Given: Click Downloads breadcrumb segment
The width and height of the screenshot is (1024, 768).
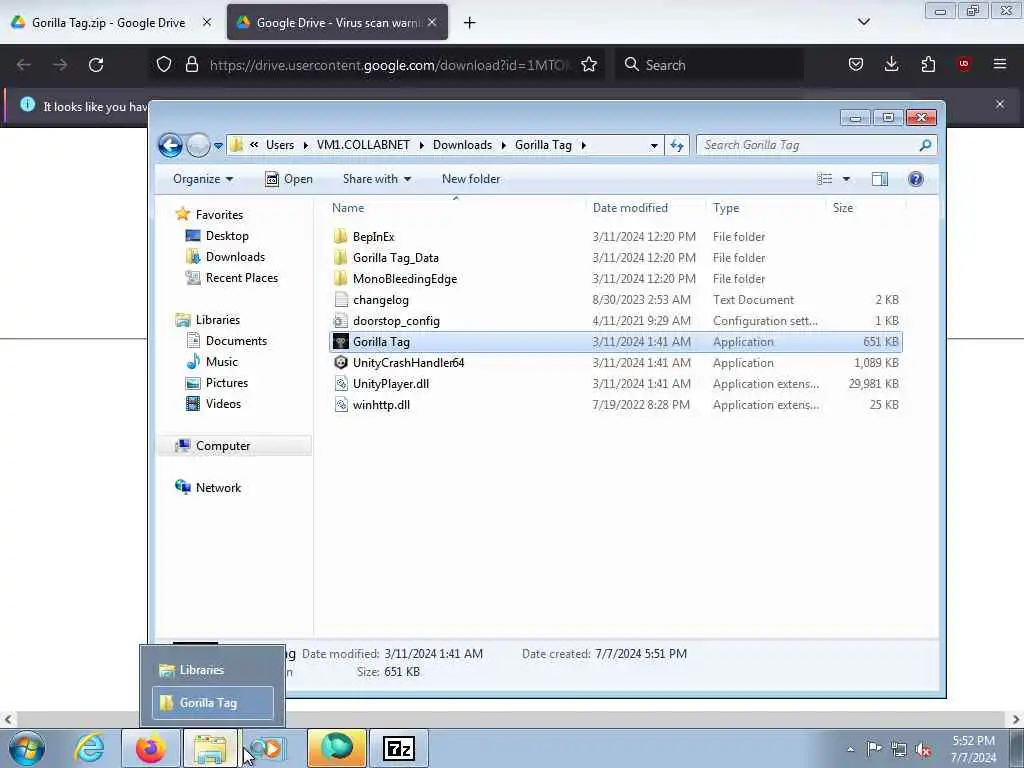Looking at the screenshot, I should tap(462, 145).
